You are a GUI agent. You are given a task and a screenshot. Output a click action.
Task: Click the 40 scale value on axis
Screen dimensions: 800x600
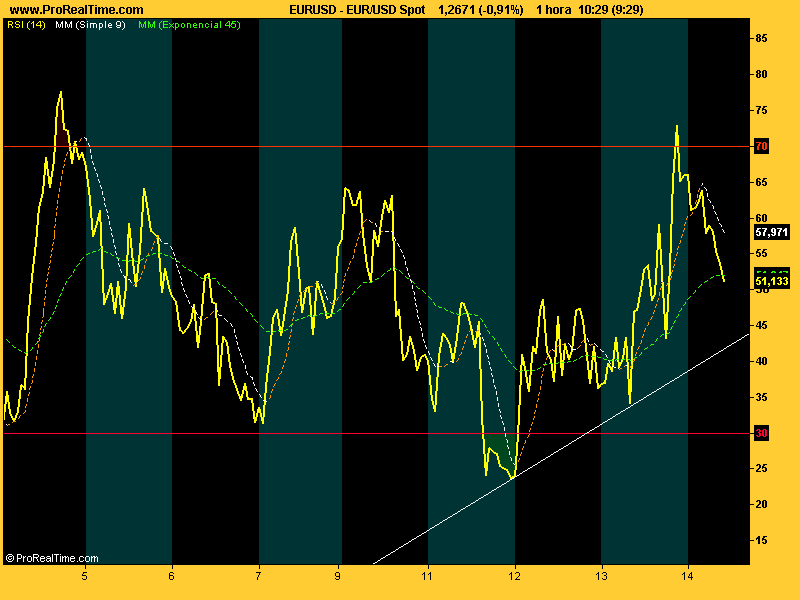tap(761, 361)
